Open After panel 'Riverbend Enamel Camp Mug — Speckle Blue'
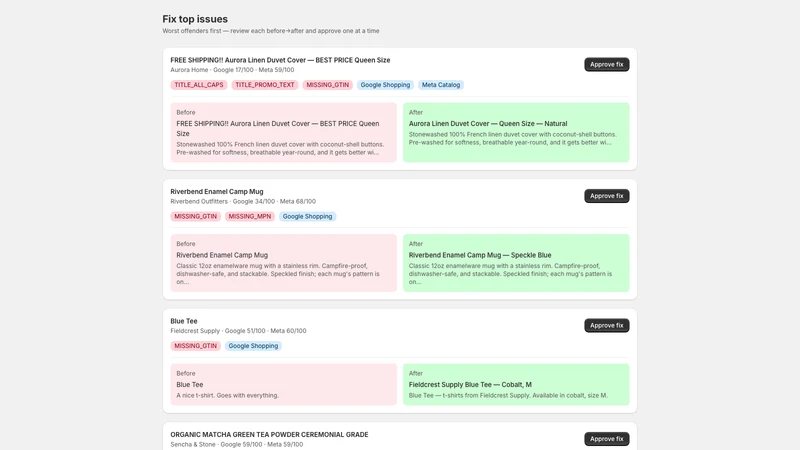Screen dimensions: 800x450 tap(516, 263)
